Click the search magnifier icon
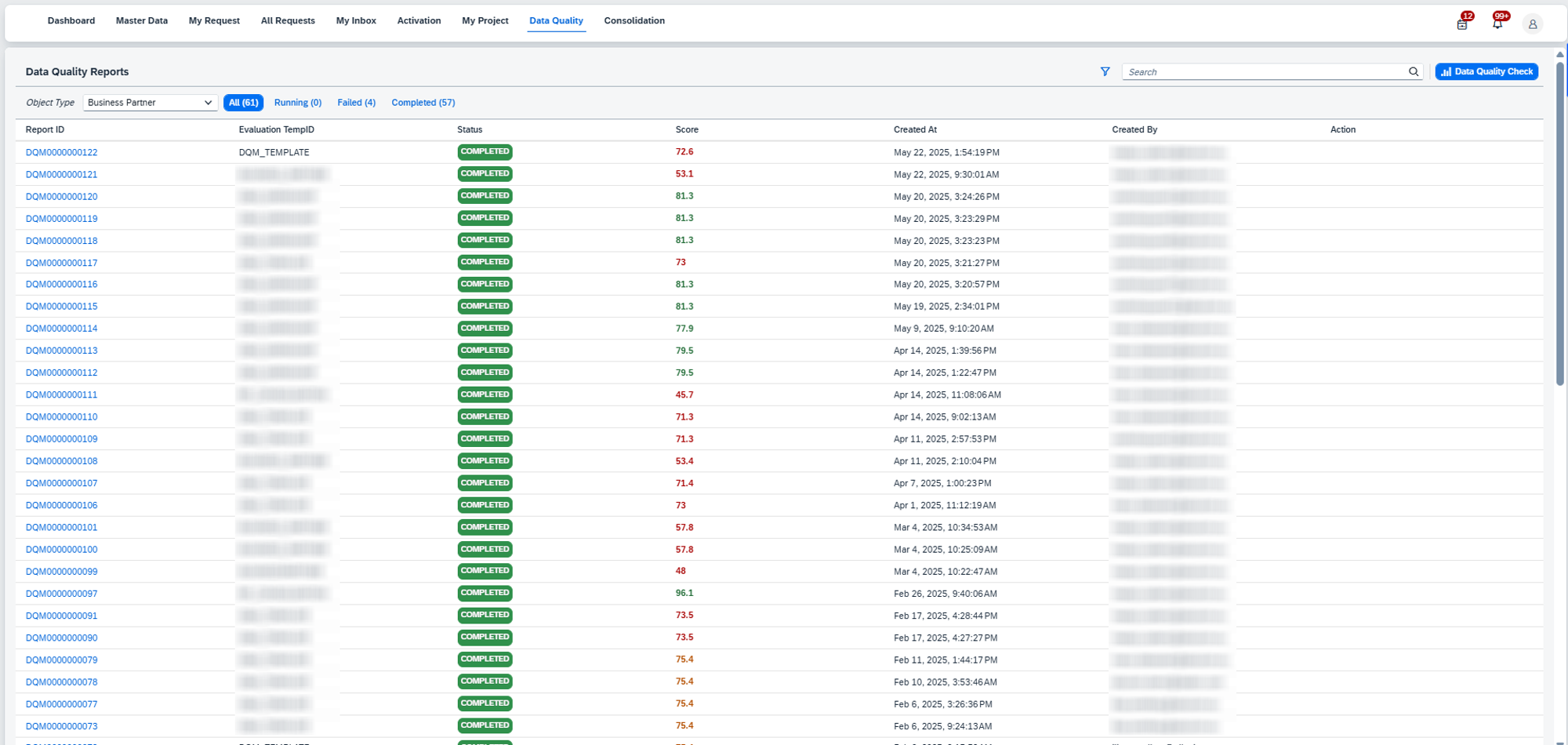Viewport: 1568px width, 745px height. pyautogui.click(x=1414, y=71)
